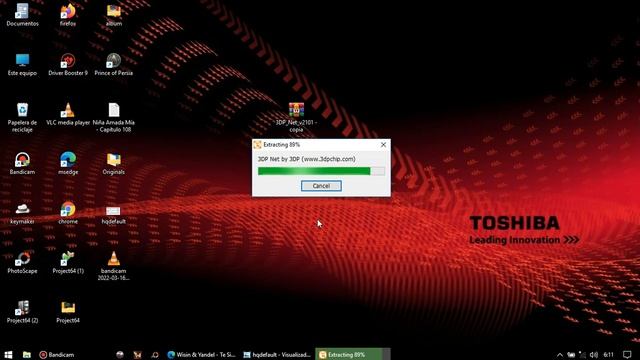Select the Project64 (1) shortcut
Image resolution: width=640 pixels, height=360 pixels.
tap(68, 262)
